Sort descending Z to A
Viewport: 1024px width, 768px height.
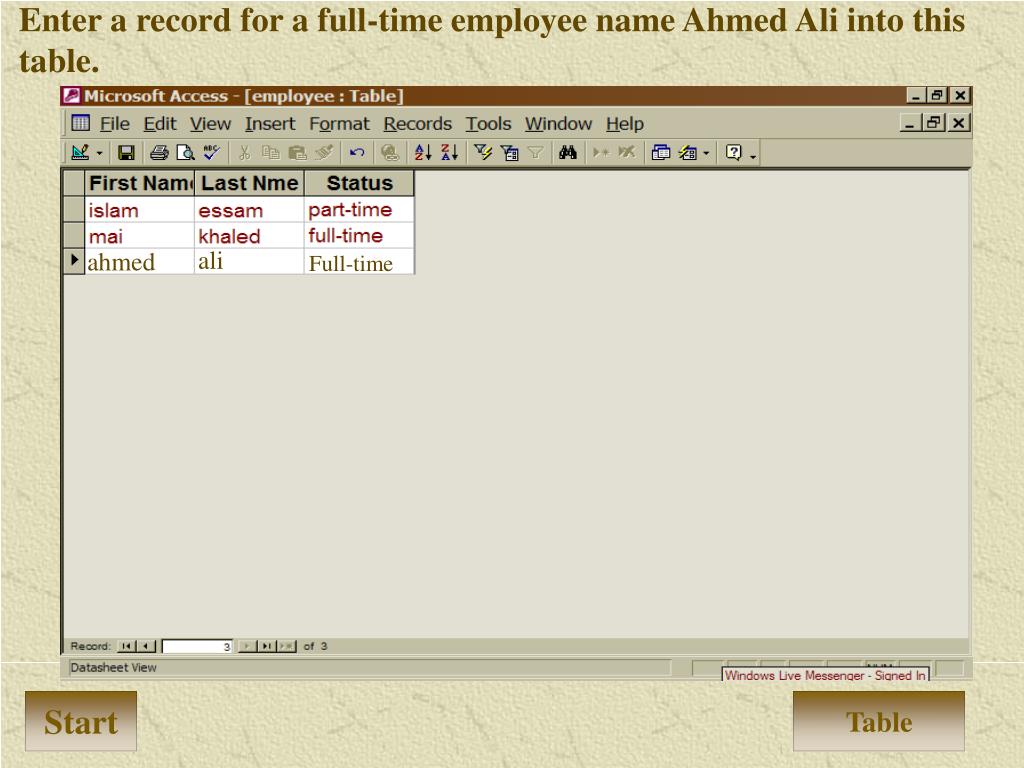[x=449, y=153]
